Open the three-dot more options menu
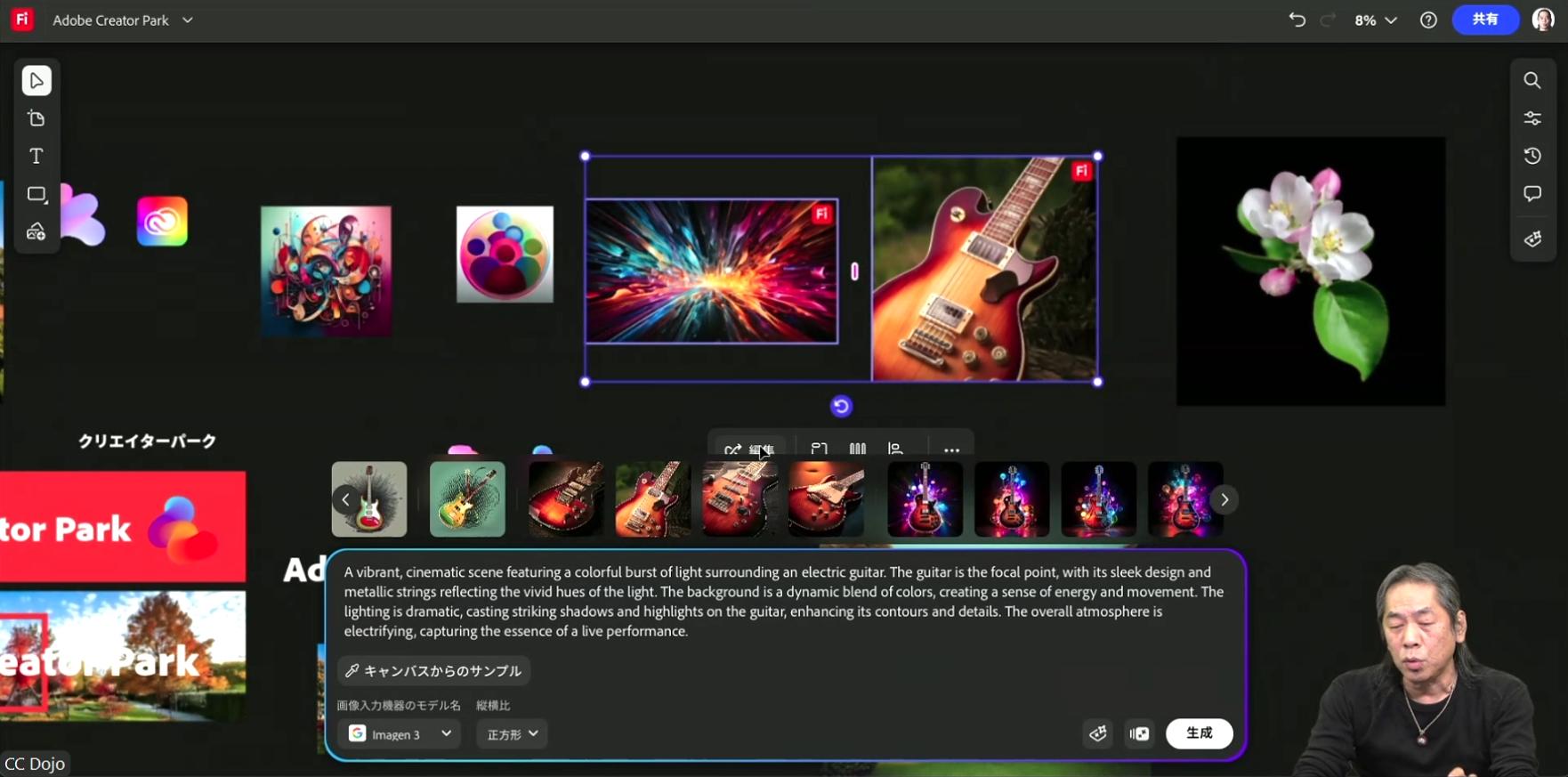This screenshot has height=777, width=1568. coord(951,449)
